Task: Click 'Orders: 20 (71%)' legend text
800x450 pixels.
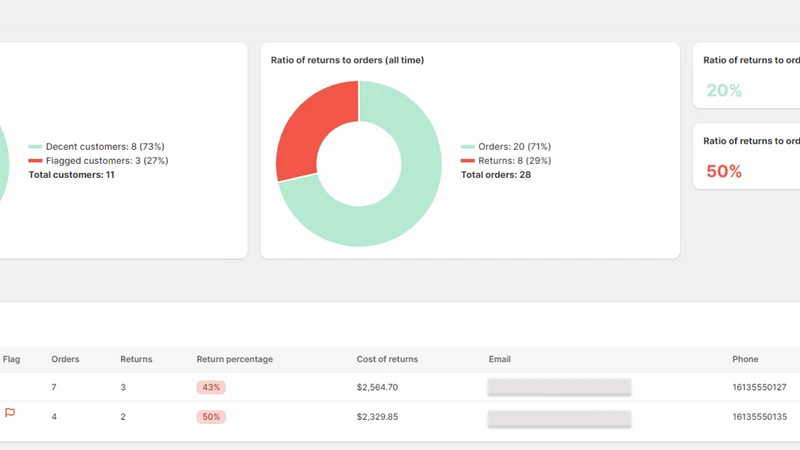Action: coord(514,146)
